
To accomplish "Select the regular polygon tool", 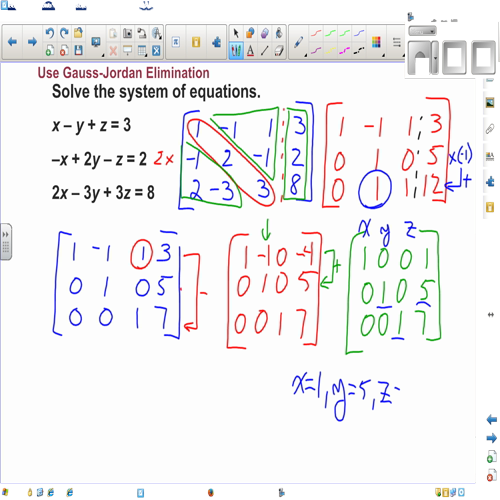I will coord(264,33).
